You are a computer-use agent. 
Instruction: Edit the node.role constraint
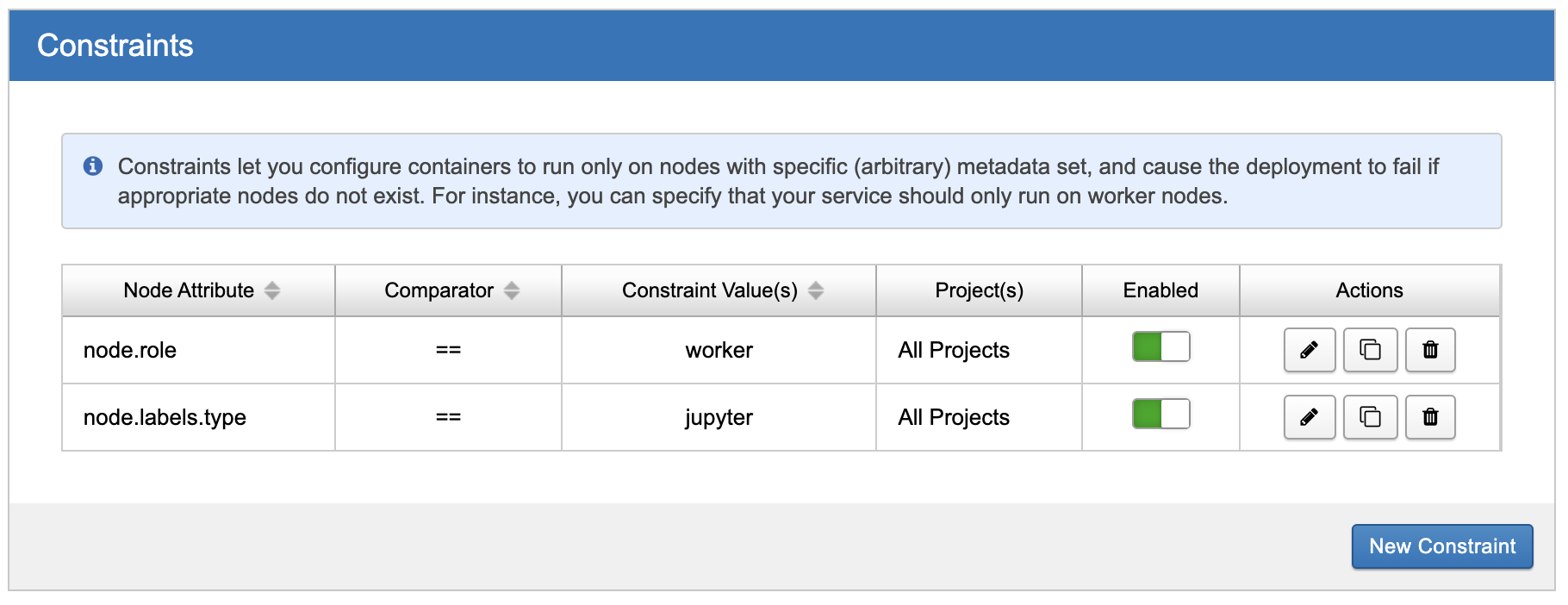point(1309,350)
